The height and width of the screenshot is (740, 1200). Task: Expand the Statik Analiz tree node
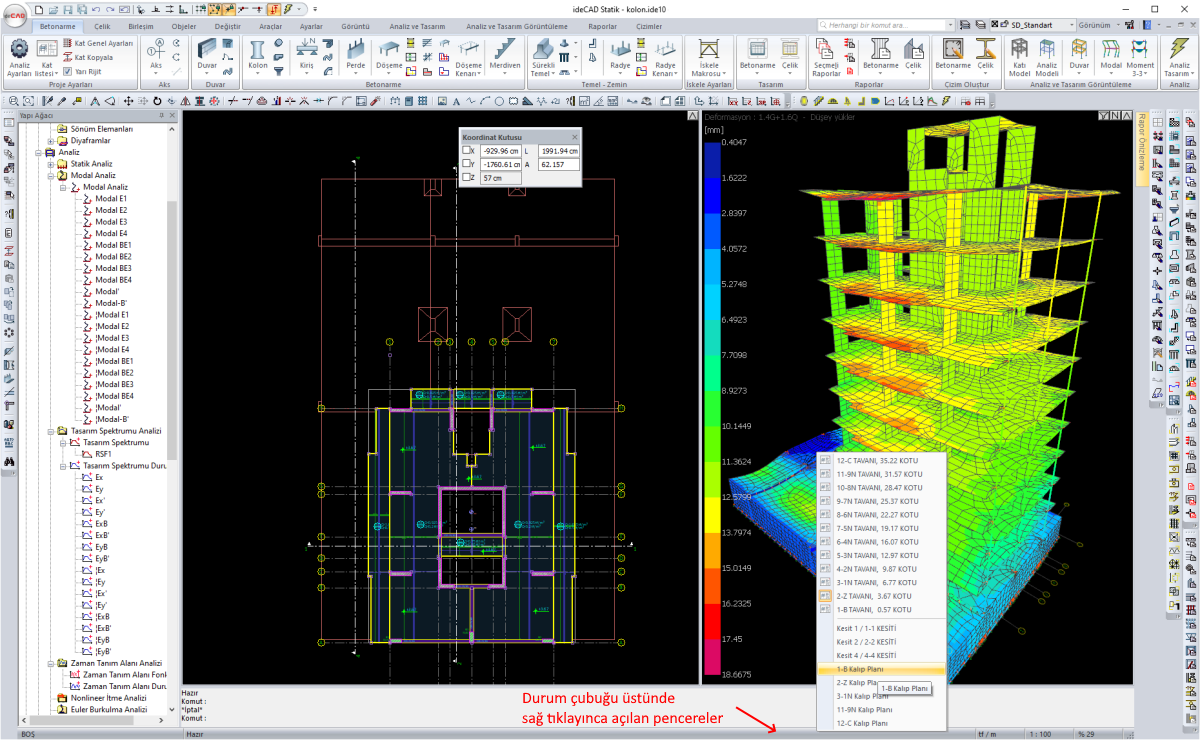[x=51, y=164]
